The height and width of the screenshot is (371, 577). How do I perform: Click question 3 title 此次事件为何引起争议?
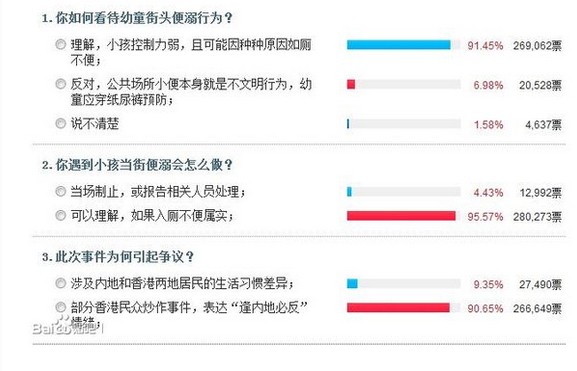[x=118, y=257]
